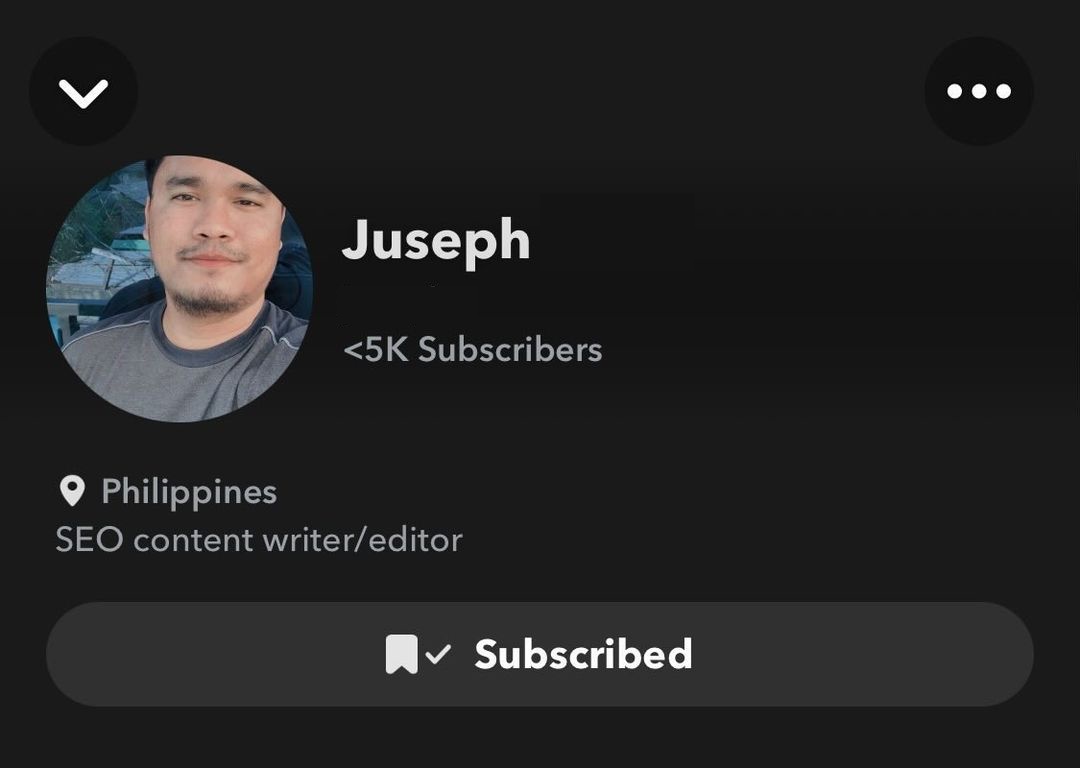The height and width of the screenshot is (768, 1080).
Task: Click the Philippines location label
Action: click(x=189, y=492)
